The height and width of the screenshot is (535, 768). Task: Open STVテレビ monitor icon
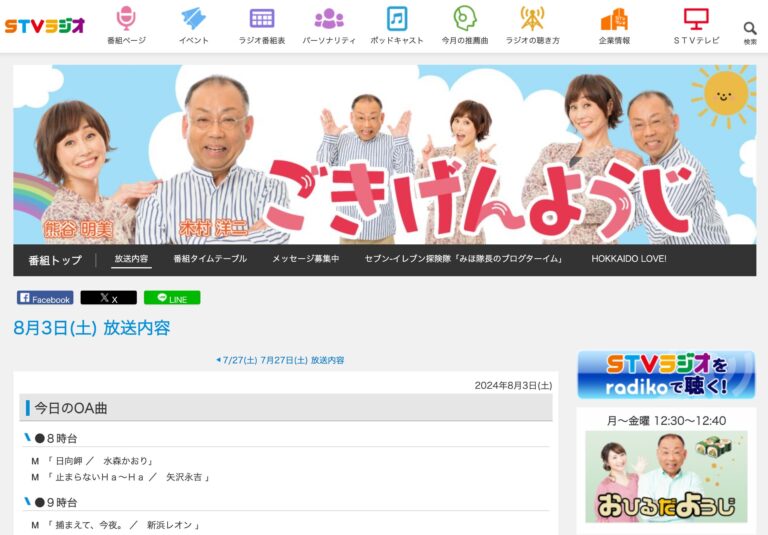[696, 20]
